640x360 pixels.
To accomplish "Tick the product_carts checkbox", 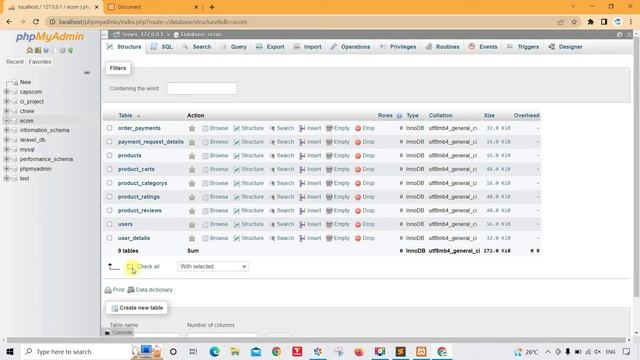I will (109, 169).
